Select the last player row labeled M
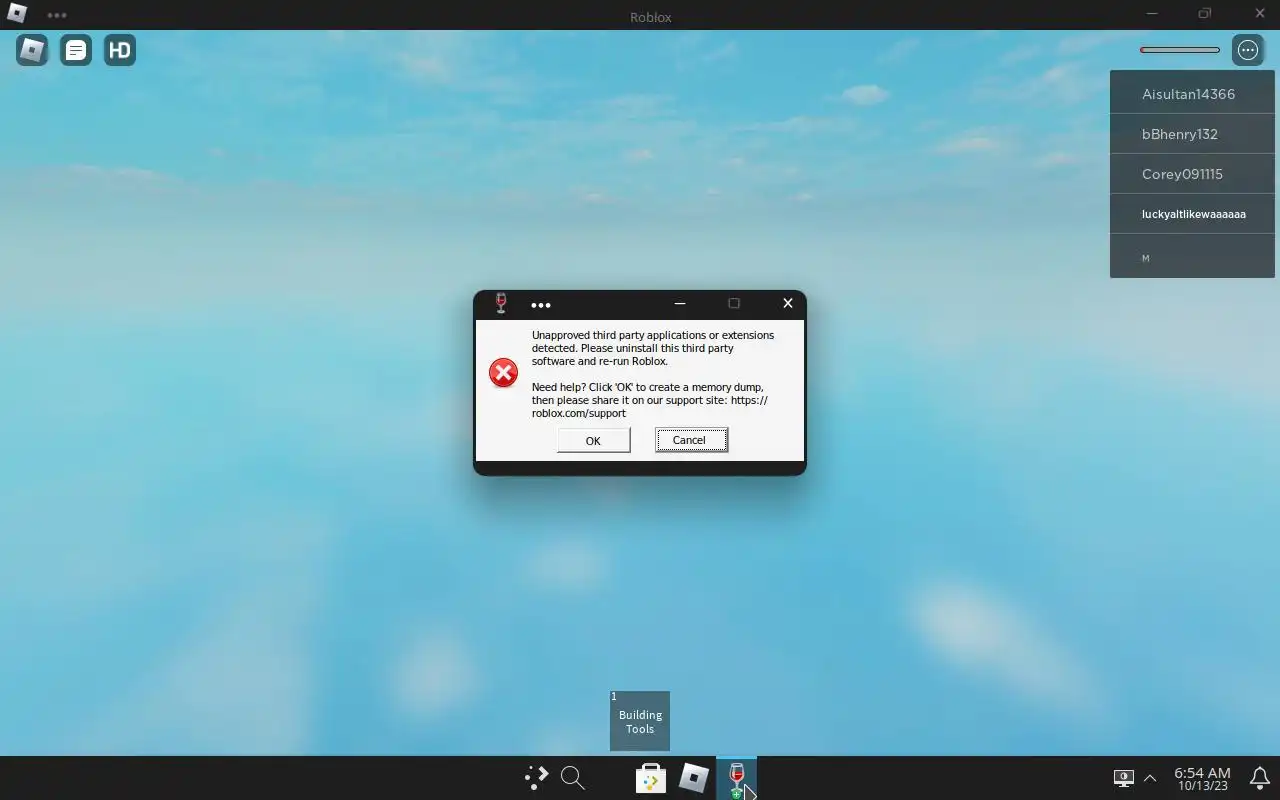Screen dimensions: 1280x800 click(1192, 257)
